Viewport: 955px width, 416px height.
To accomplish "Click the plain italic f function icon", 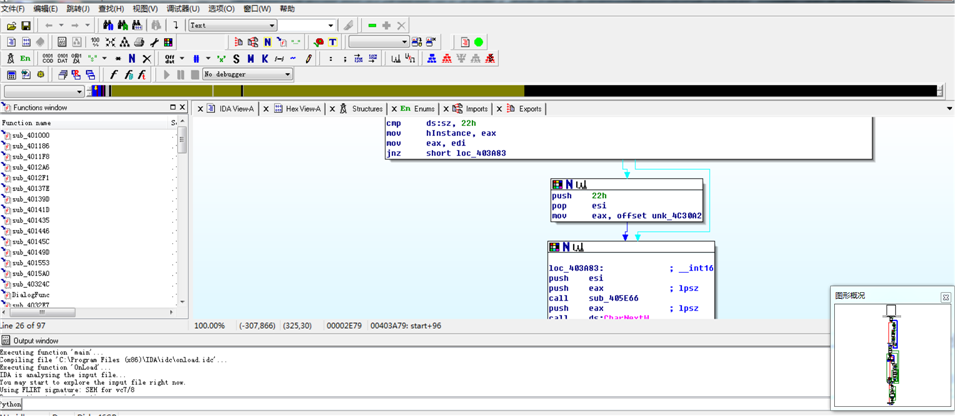I will pos(114,75).
